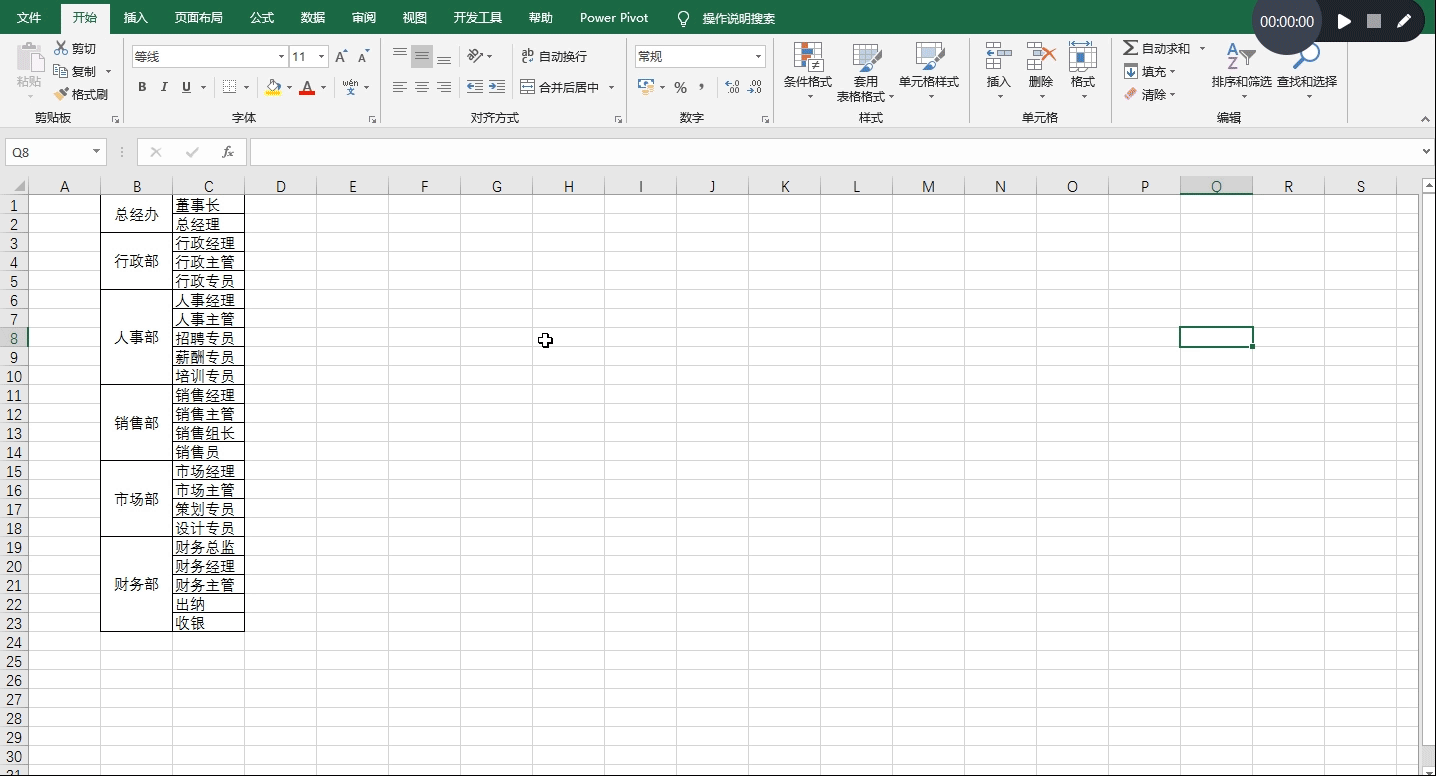The image size is (1436, 776).
Task: Increase indent icon
Action: (497, 87)
